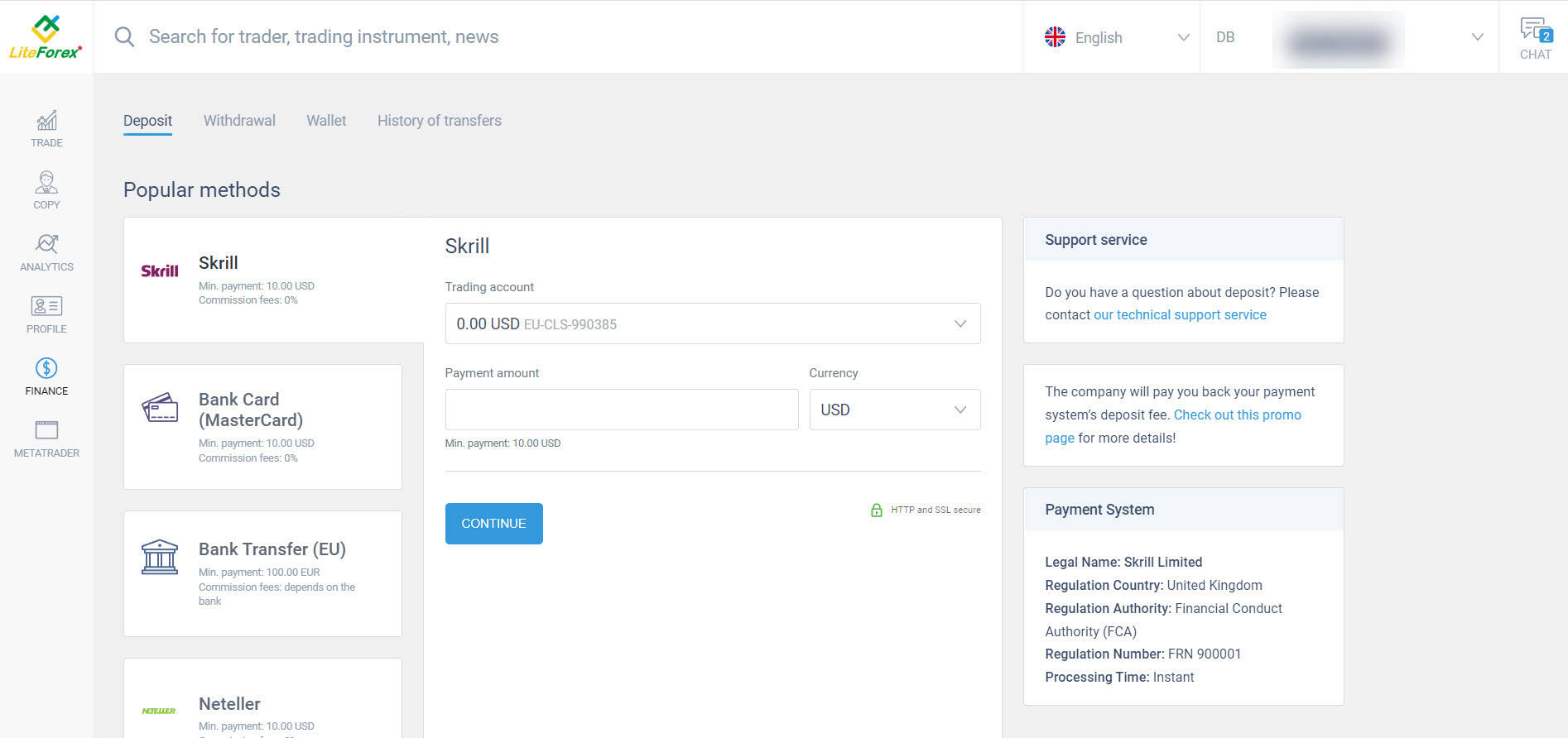Click 'Regulation Number: FRN 900001' text
The height and width of the screenshot is (738, 1568).
tap(1142, 654)
